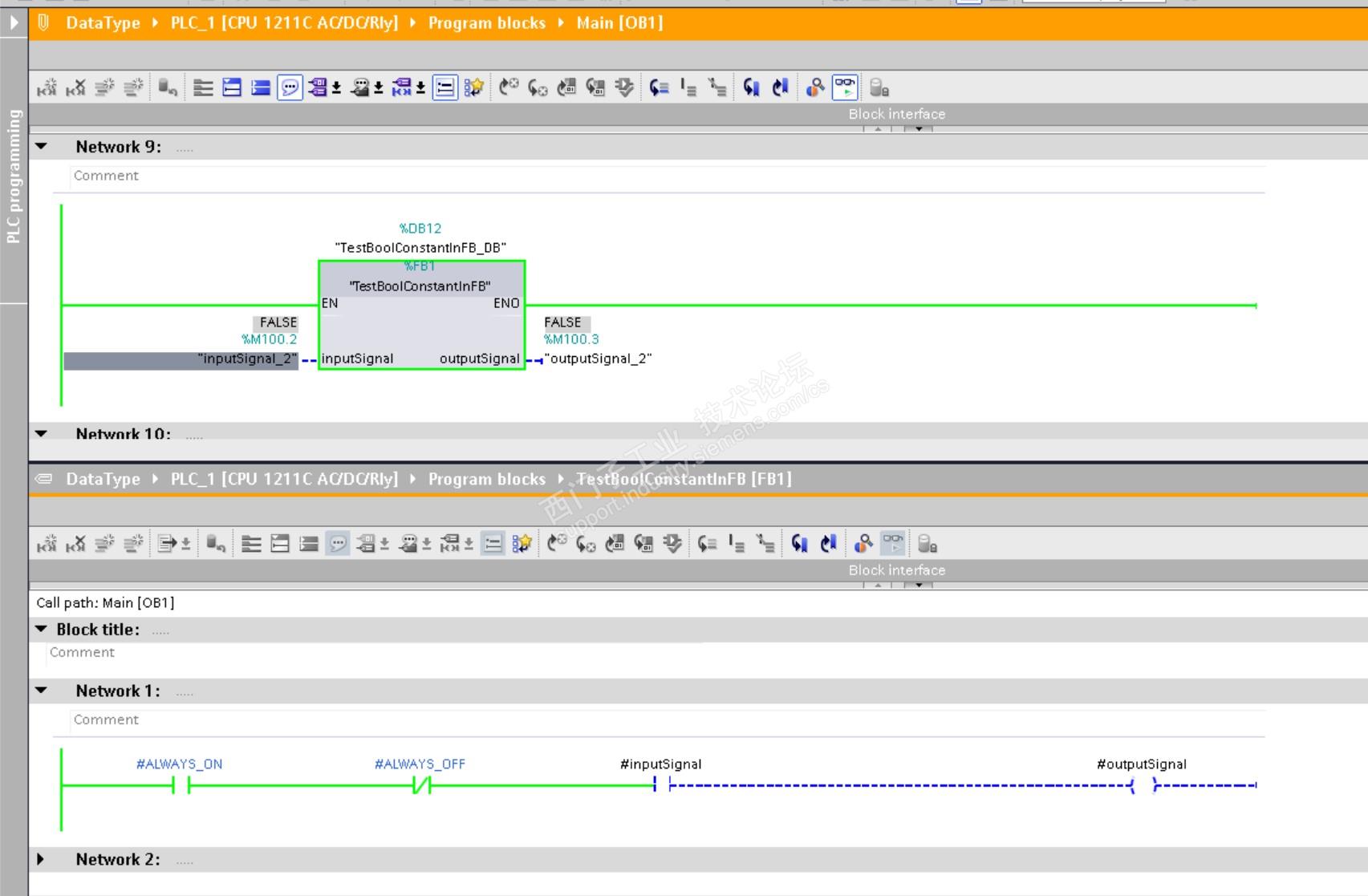Toggle monitoring glasses button in Main OB1 toolbar
Screen dimensions: 1368x896
pos(845,87)
